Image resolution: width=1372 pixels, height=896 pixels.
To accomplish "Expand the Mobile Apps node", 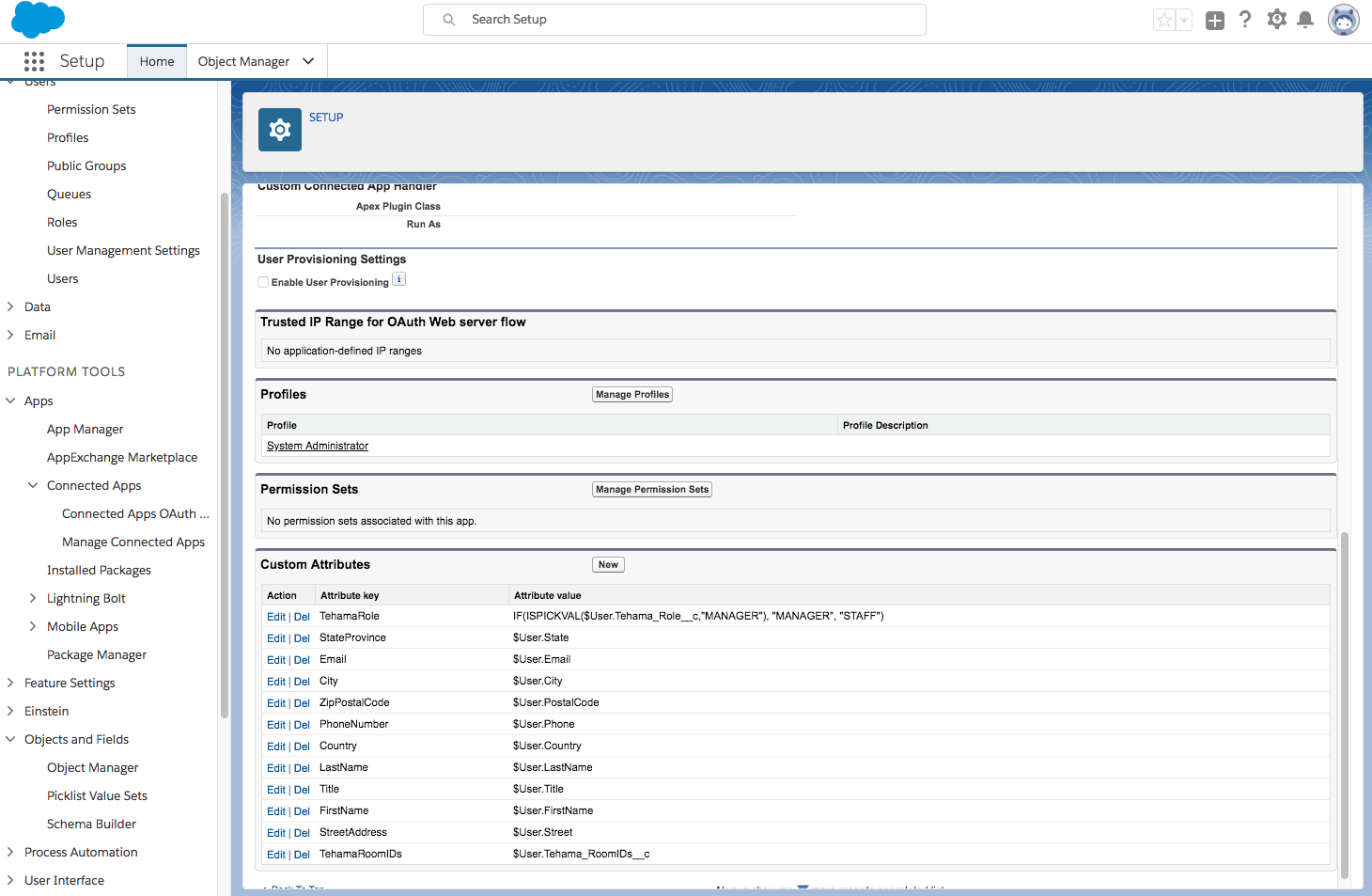I will click(33, 626).
